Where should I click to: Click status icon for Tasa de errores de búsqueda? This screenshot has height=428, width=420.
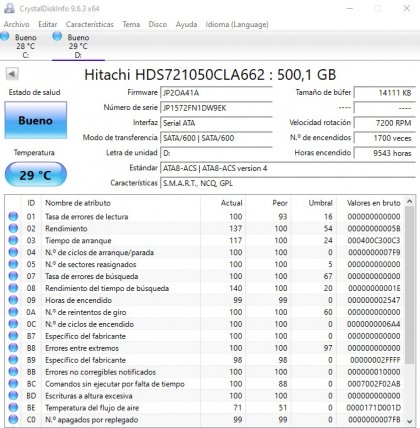coord(13,276)
